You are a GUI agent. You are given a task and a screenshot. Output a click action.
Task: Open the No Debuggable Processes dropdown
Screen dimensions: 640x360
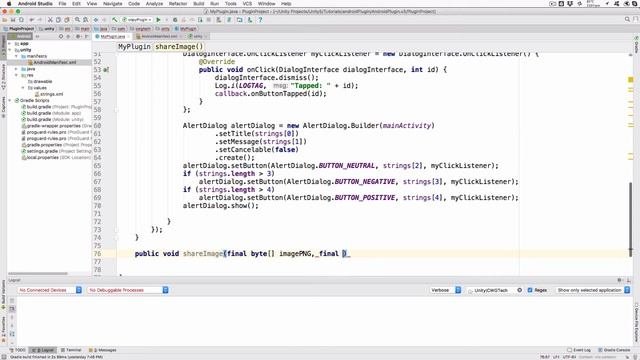(128, 290)
